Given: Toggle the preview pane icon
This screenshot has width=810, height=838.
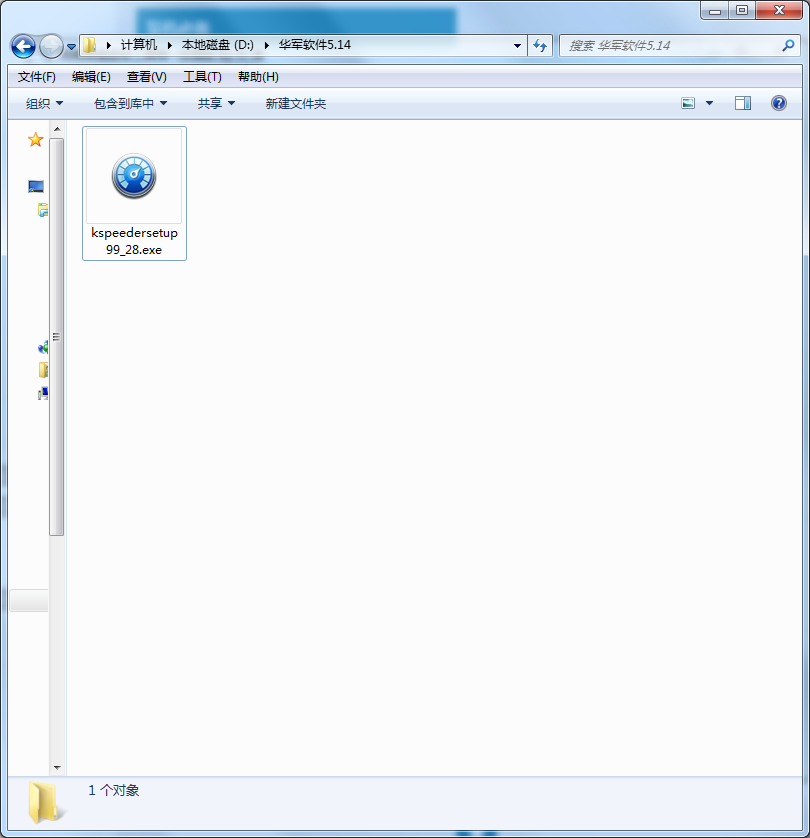Looking at the screenshot, I should point(743,103).
